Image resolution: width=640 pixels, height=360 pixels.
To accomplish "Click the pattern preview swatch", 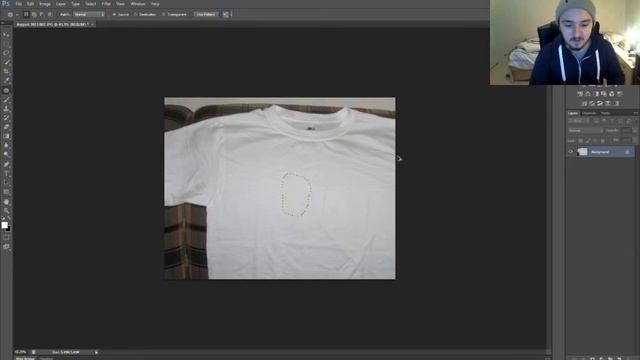I will 225,14.
